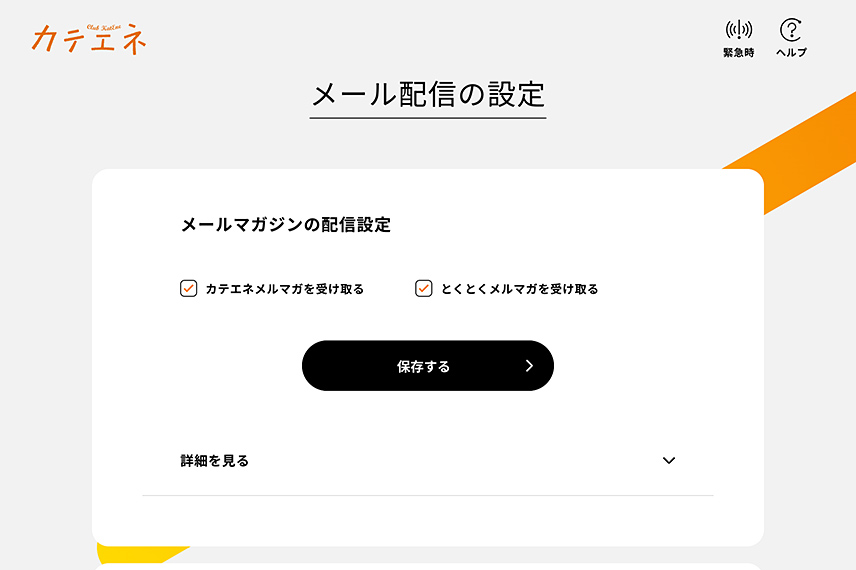The image size is (856, 570).
Task: Click the 緊急時 text label
Action: pyautogui.click(x=739, y=53)
